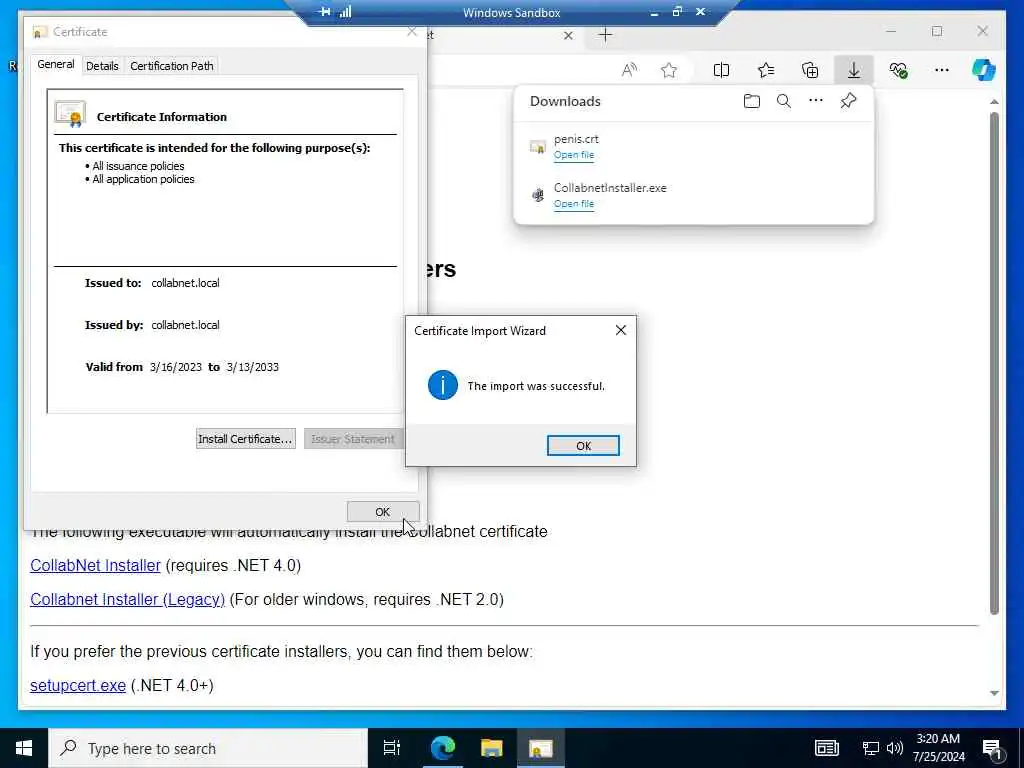Click the Install Certificate button
Screen dimensions: 1024x768
click(x=246, y=439)
